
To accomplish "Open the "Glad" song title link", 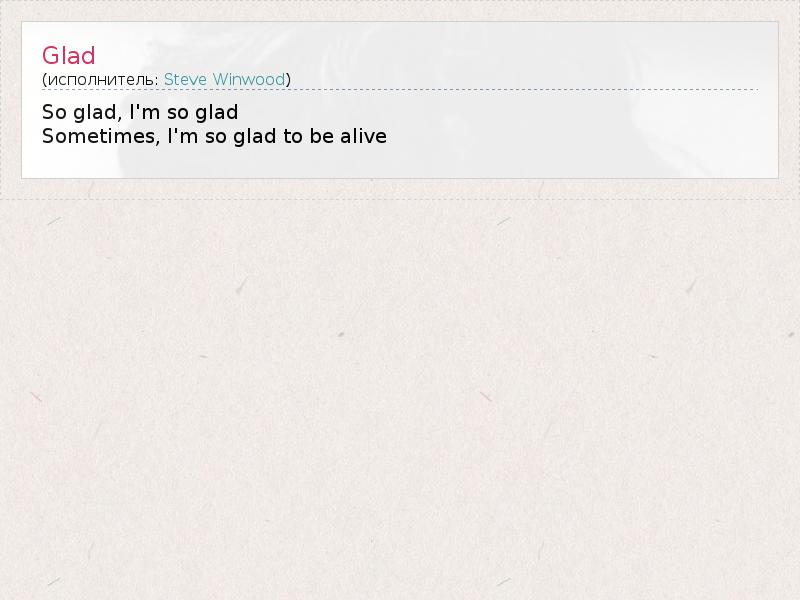I will coord(68,55).
